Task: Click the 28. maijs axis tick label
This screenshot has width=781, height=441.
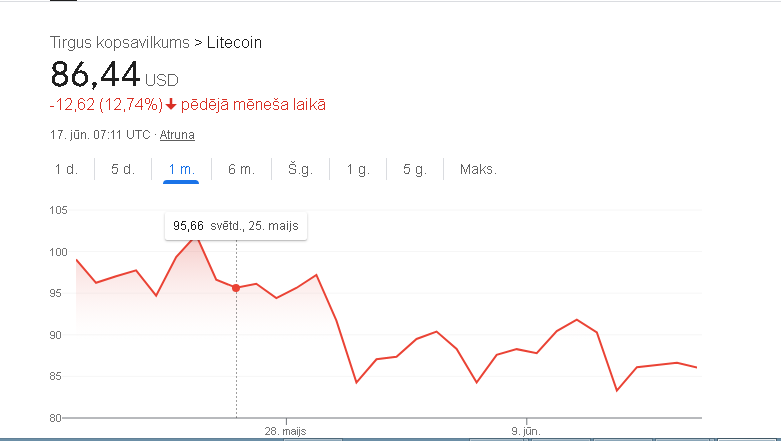Action: (x=285, y=431)
